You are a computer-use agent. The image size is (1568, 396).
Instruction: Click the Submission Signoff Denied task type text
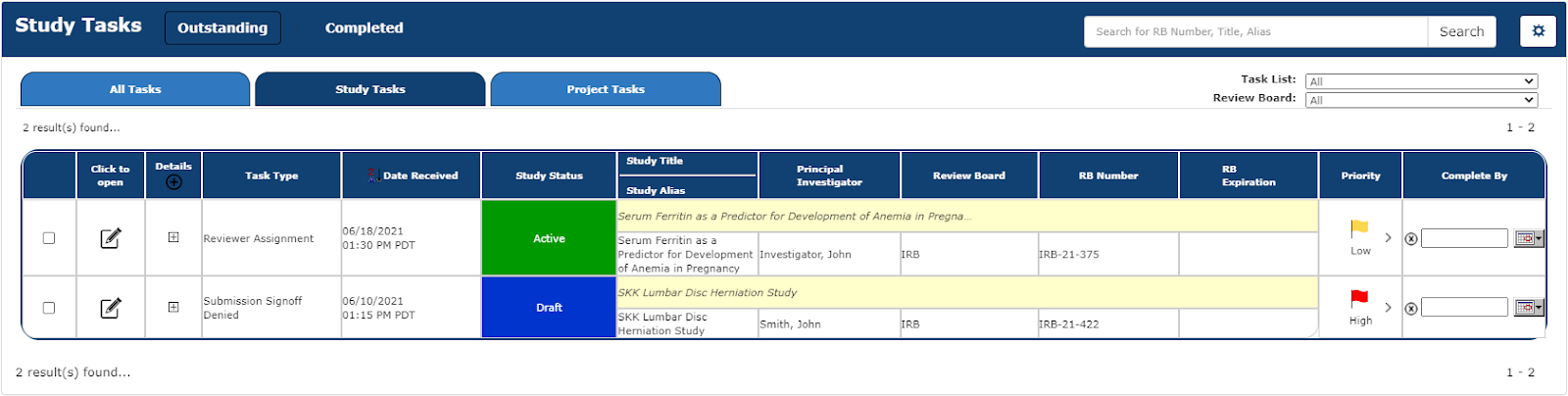(x=253, y=308)
